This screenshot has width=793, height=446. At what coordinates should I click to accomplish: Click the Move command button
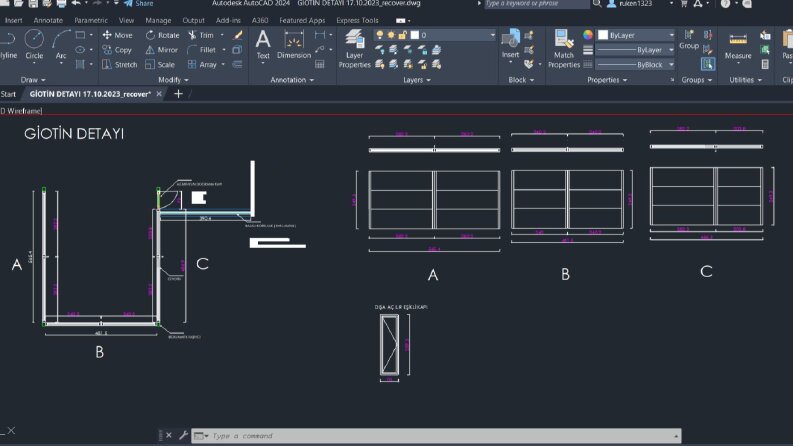pyautogui.click(x=117, y=35)
